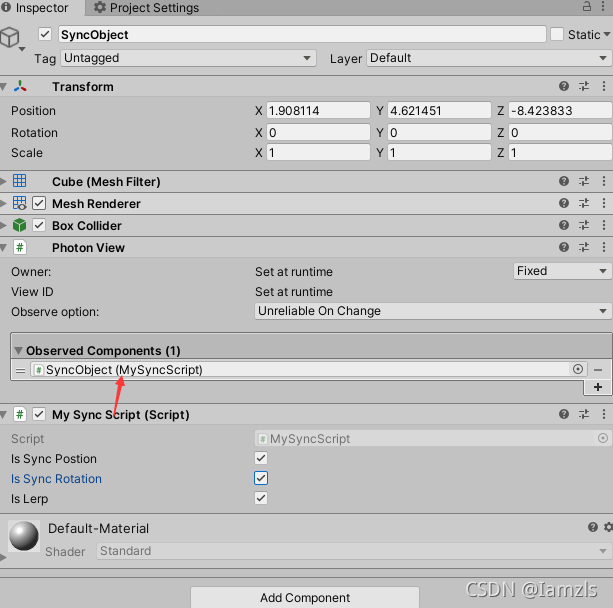
Task: Click the Scale Y value field
Action: tap(439, 152)
